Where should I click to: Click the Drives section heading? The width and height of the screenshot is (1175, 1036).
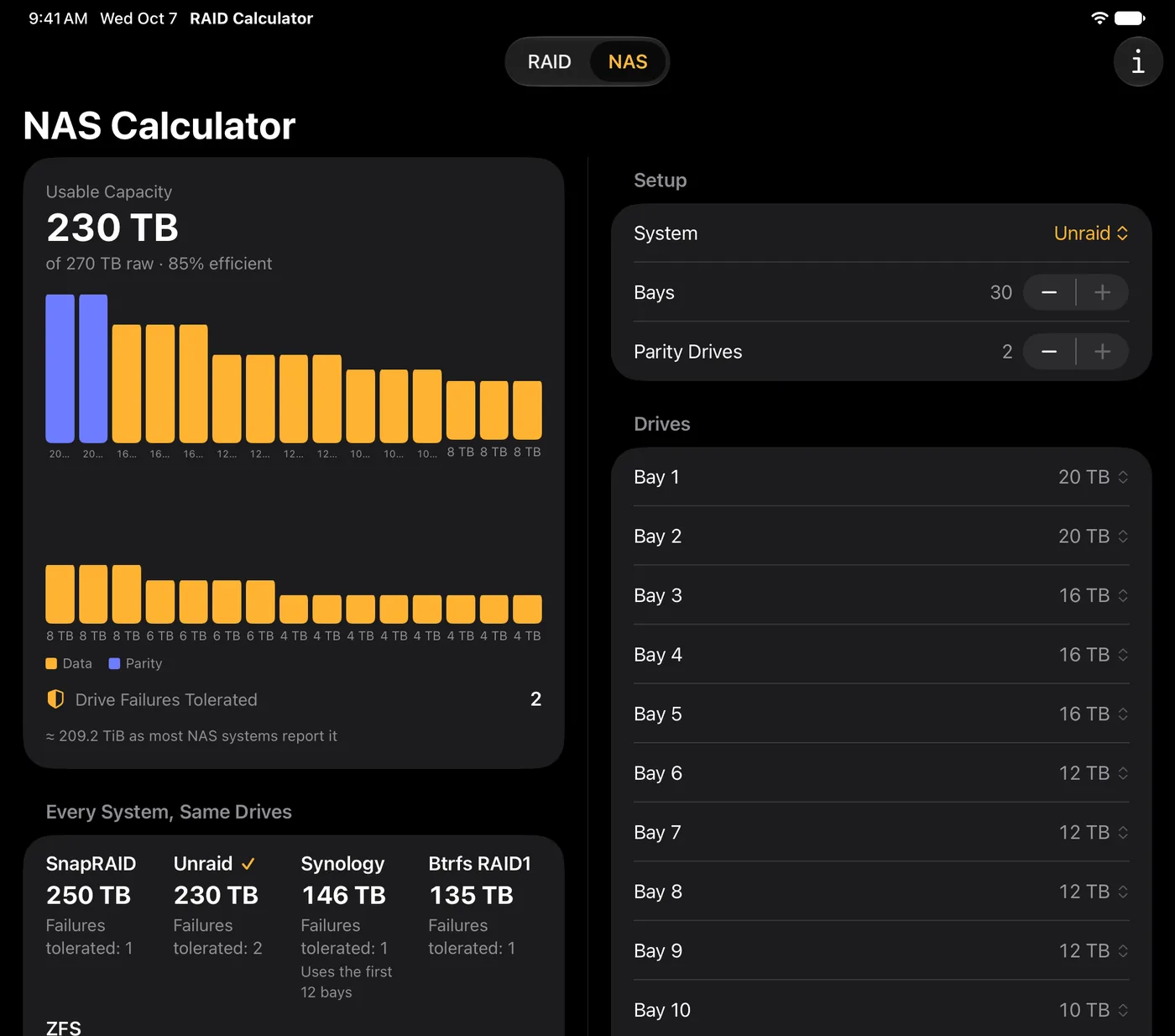(662, 424)
